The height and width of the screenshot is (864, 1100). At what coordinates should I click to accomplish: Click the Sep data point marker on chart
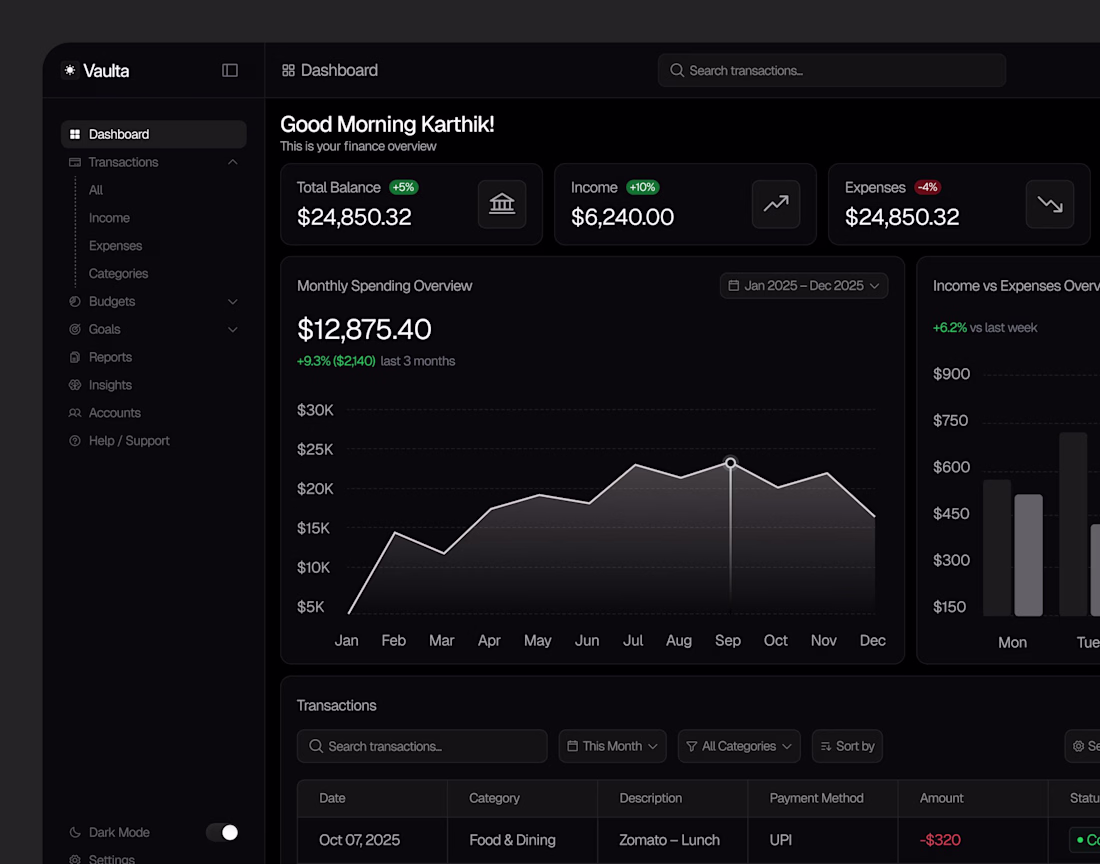click(730, 463)
